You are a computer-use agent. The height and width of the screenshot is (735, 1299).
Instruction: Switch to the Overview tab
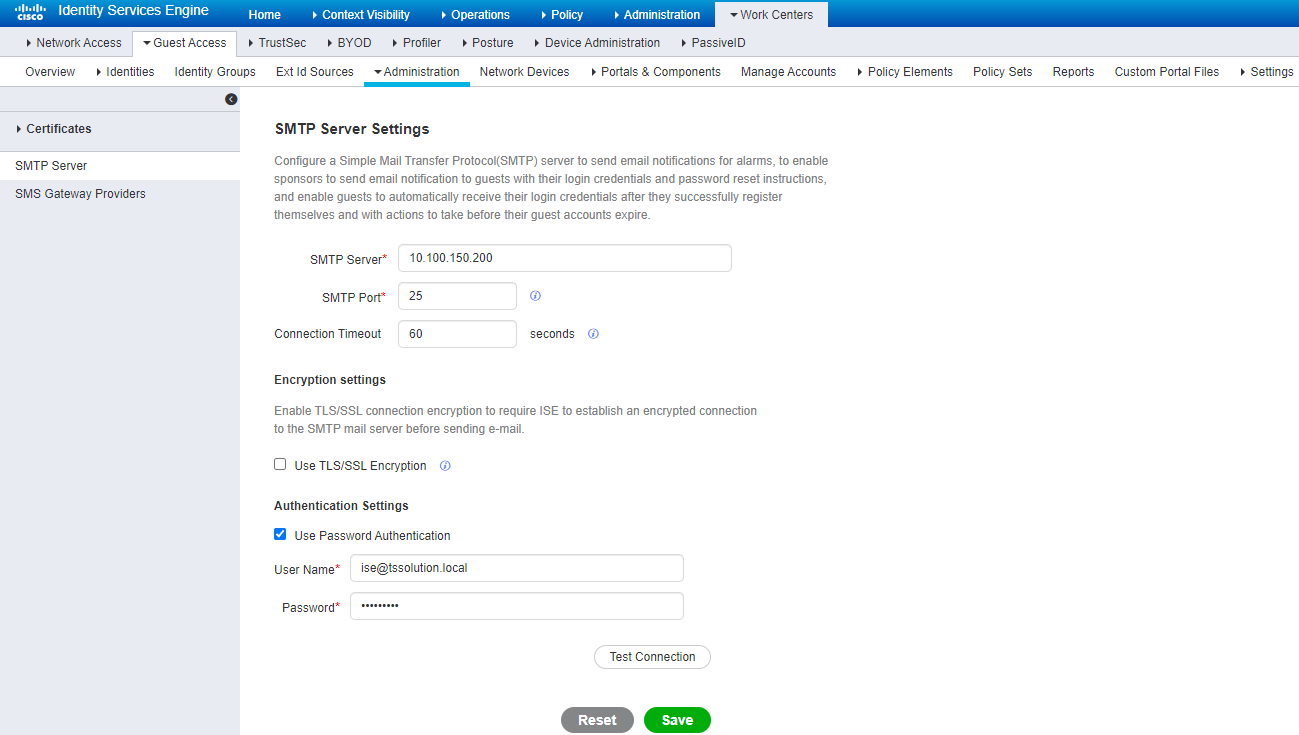coord(50,72)
